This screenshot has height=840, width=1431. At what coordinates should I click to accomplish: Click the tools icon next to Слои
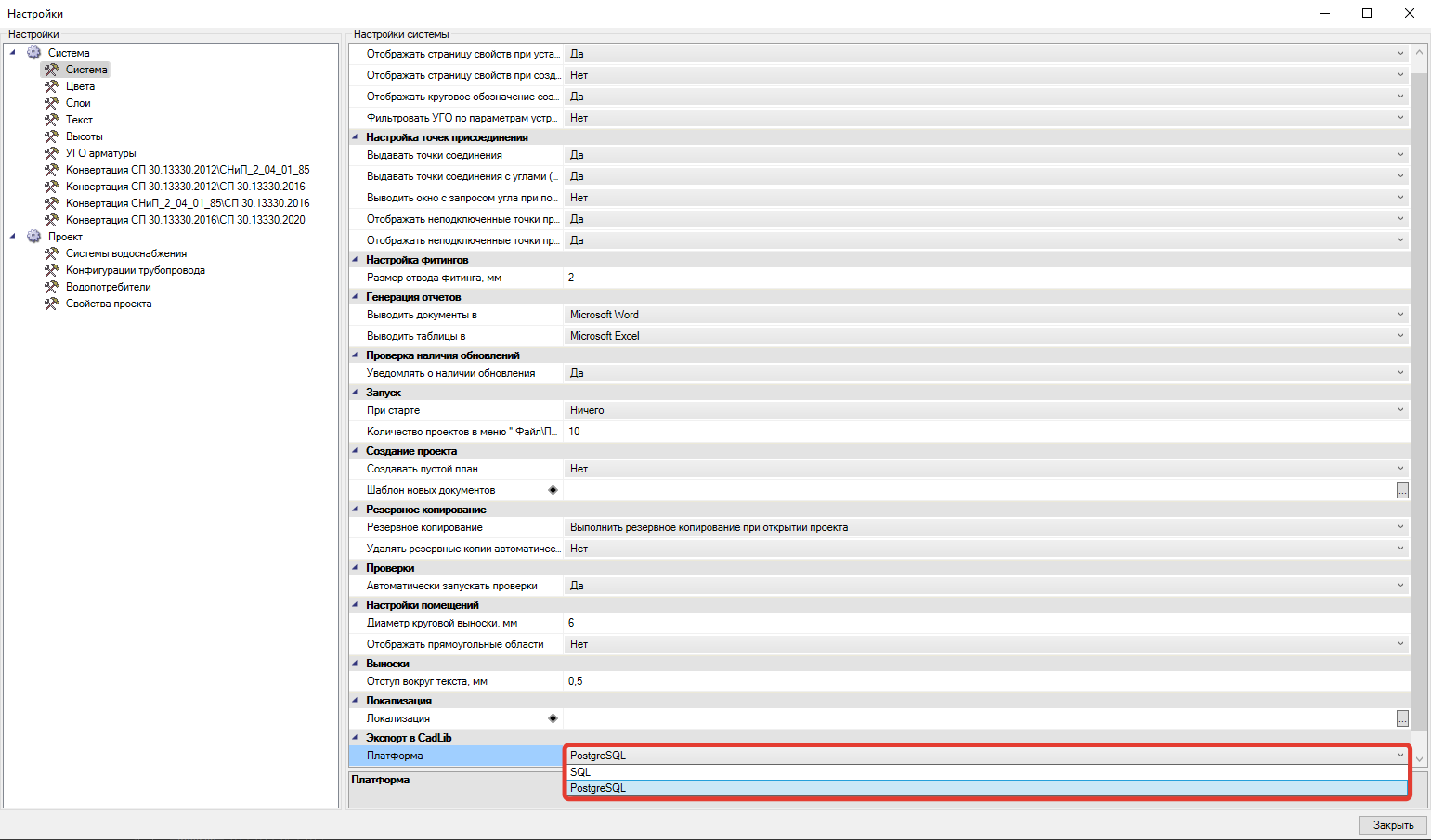tap(52, 103)
